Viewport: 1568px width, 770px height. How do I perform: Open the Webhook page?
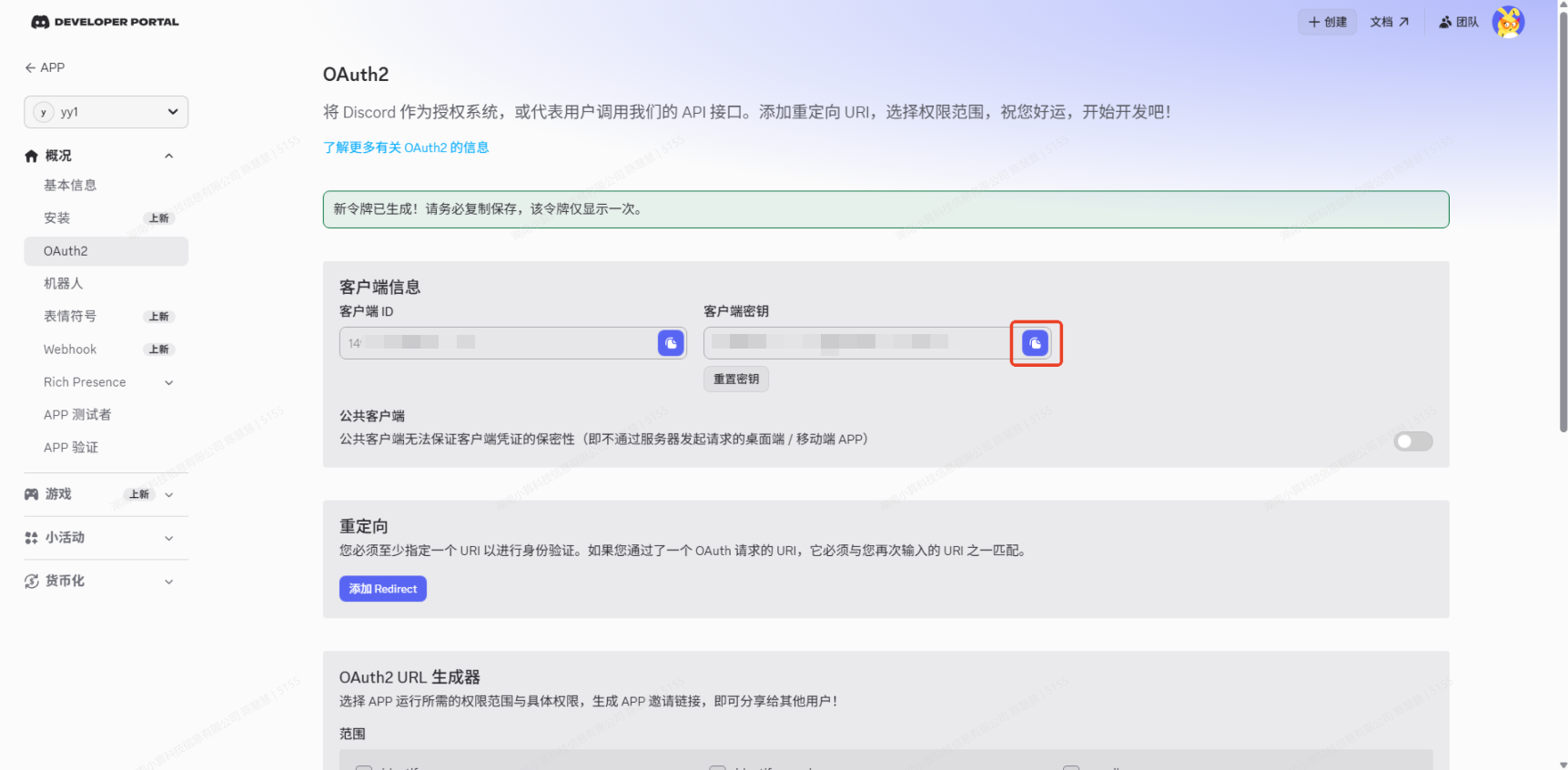(x=106, y=350)
